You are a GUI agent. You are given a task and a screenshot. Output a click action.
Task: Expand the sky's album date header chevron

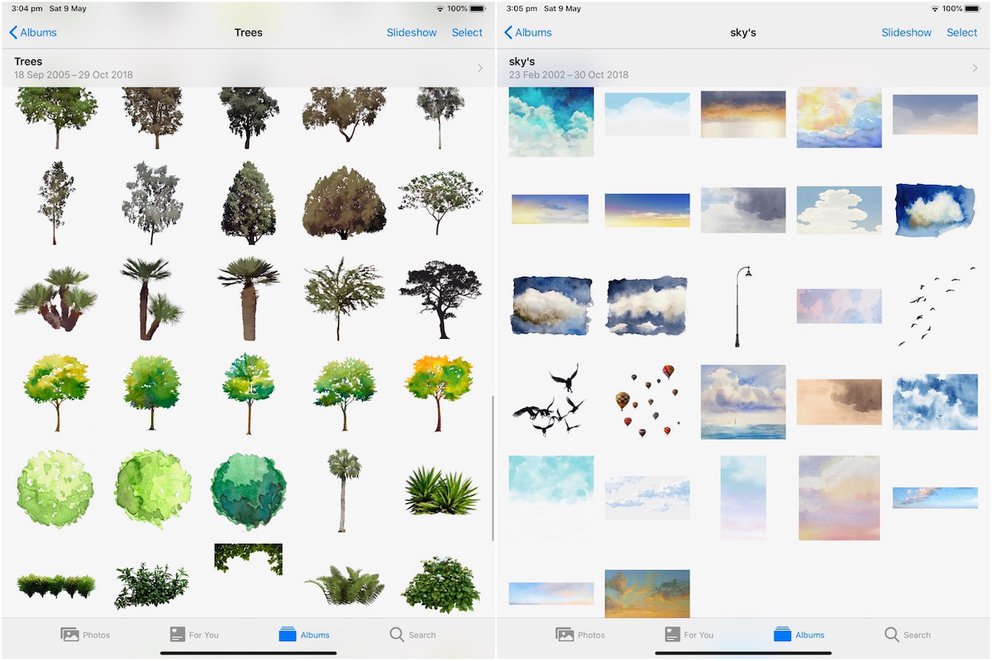pyautogui.click(x=975, y=68)
